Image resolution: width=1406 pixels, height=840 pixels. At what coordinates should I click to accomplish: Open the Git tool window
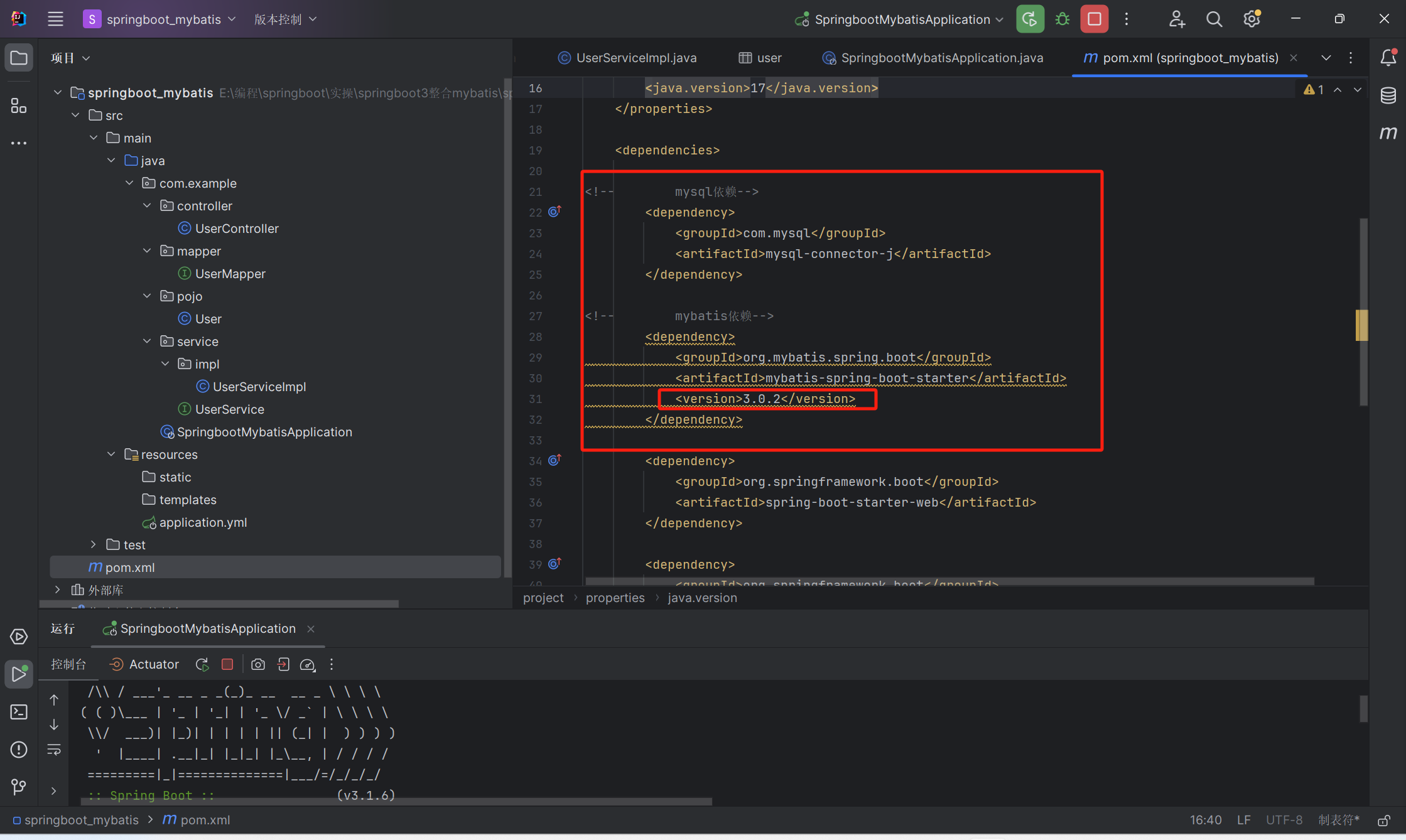coord(19,787)
